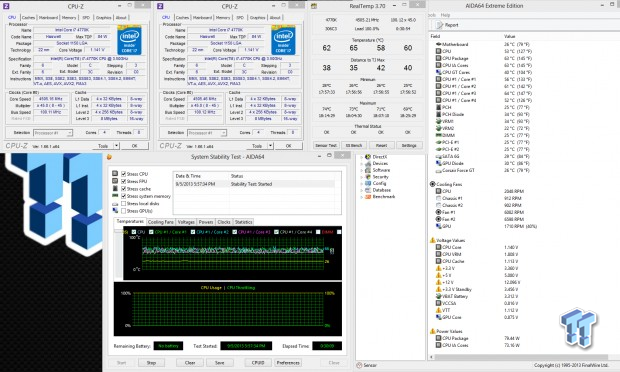This screenshot has height=372, width=620.
Task: Toggle the Stress system memory checkbox
Action: pos(124,196)
